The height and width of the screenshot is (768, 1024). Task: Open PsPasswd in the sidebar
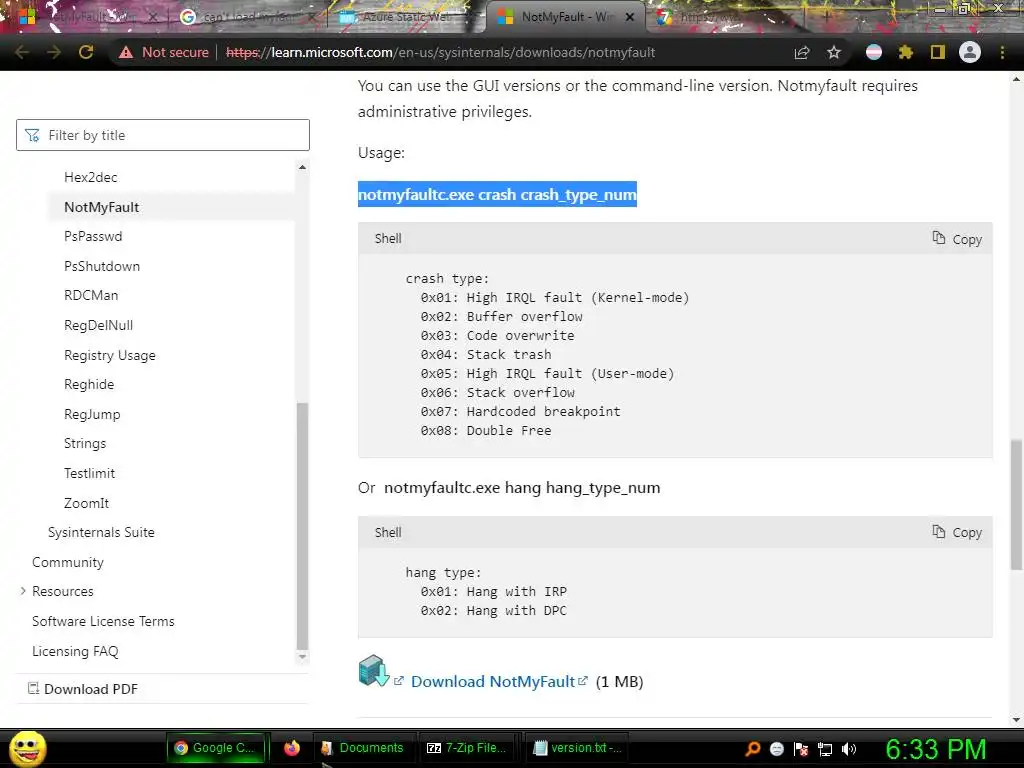[x=93, y=236]
